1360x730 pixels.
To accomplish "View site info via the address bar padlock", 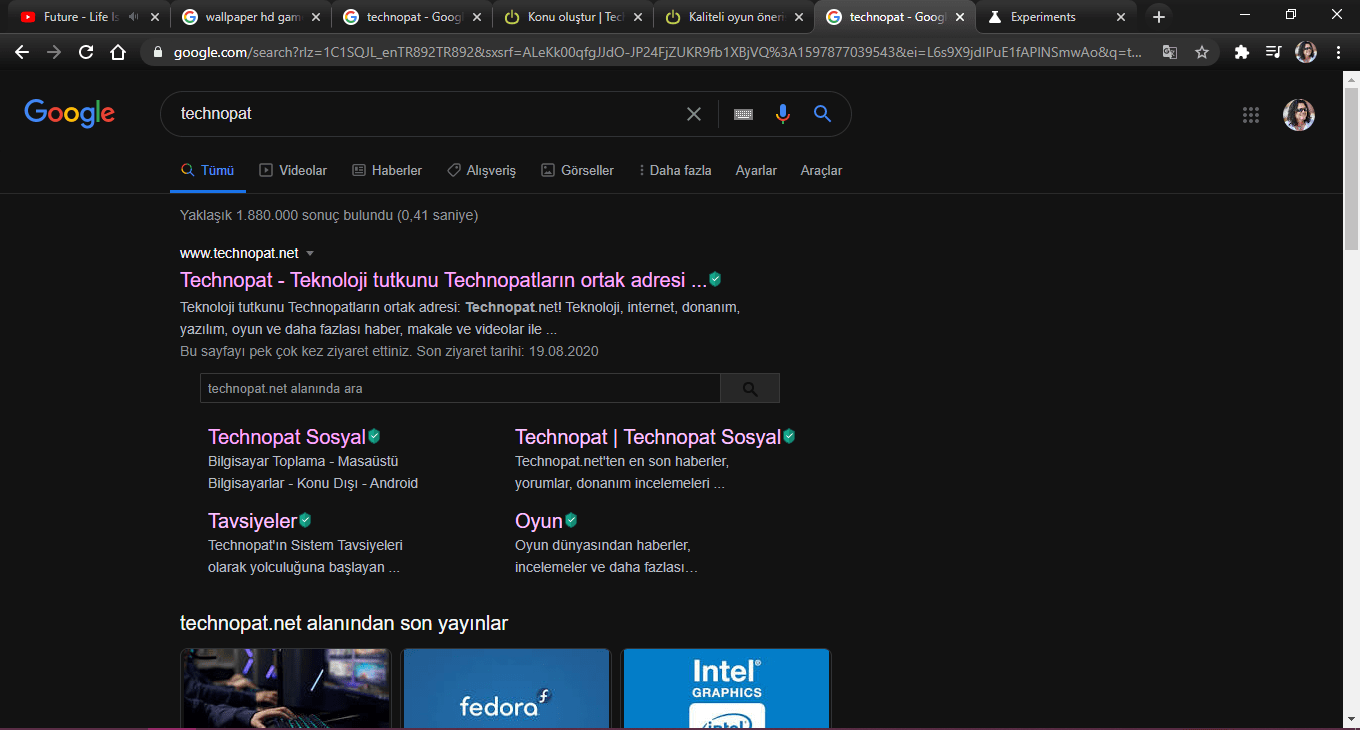I will 158,53.
